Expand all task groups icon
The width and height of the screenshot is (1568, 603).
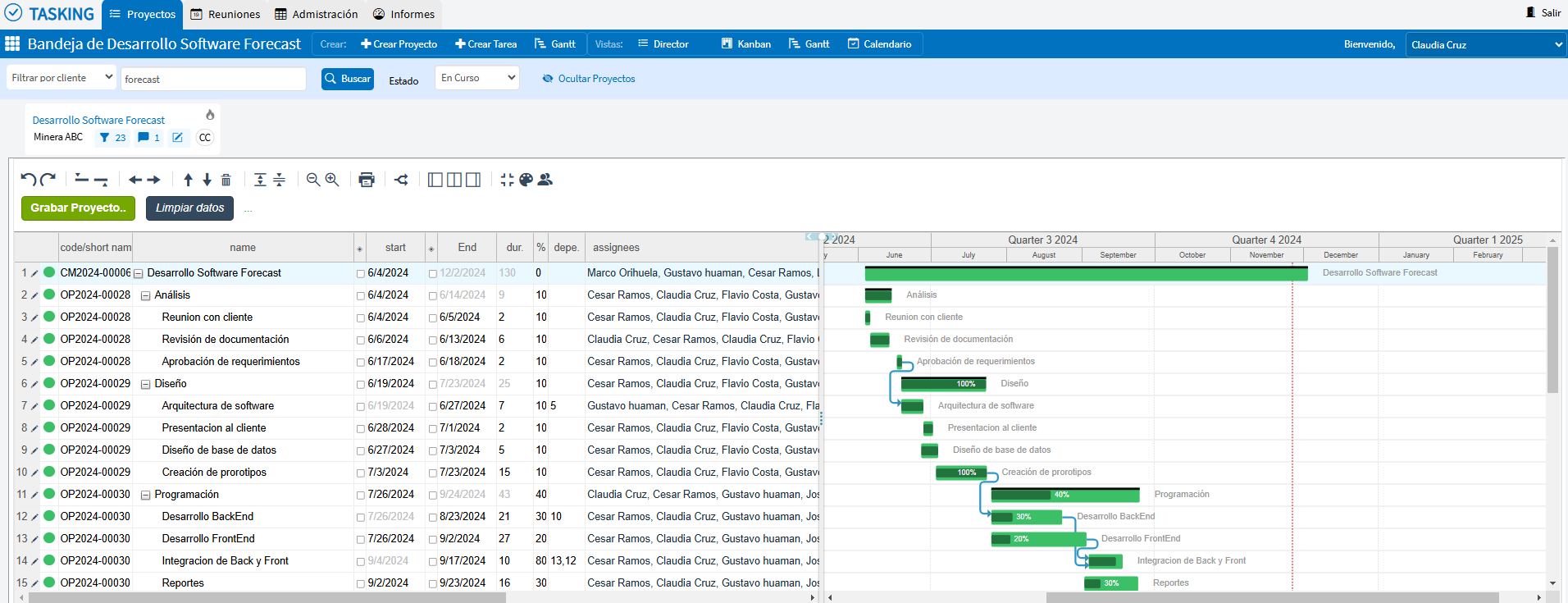260,180
